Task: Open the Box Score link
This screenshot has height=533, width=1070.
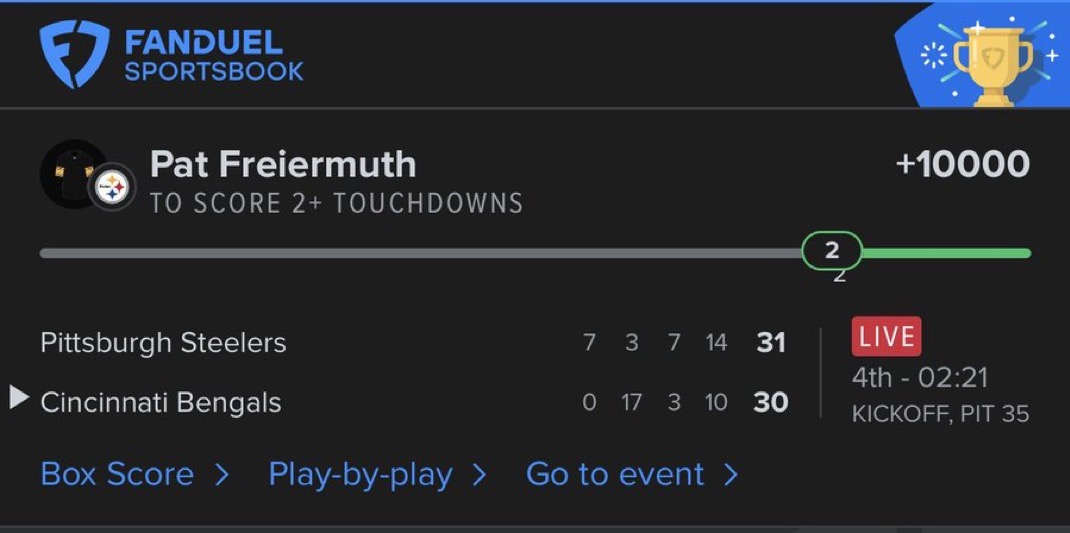Action: point(117,473)
